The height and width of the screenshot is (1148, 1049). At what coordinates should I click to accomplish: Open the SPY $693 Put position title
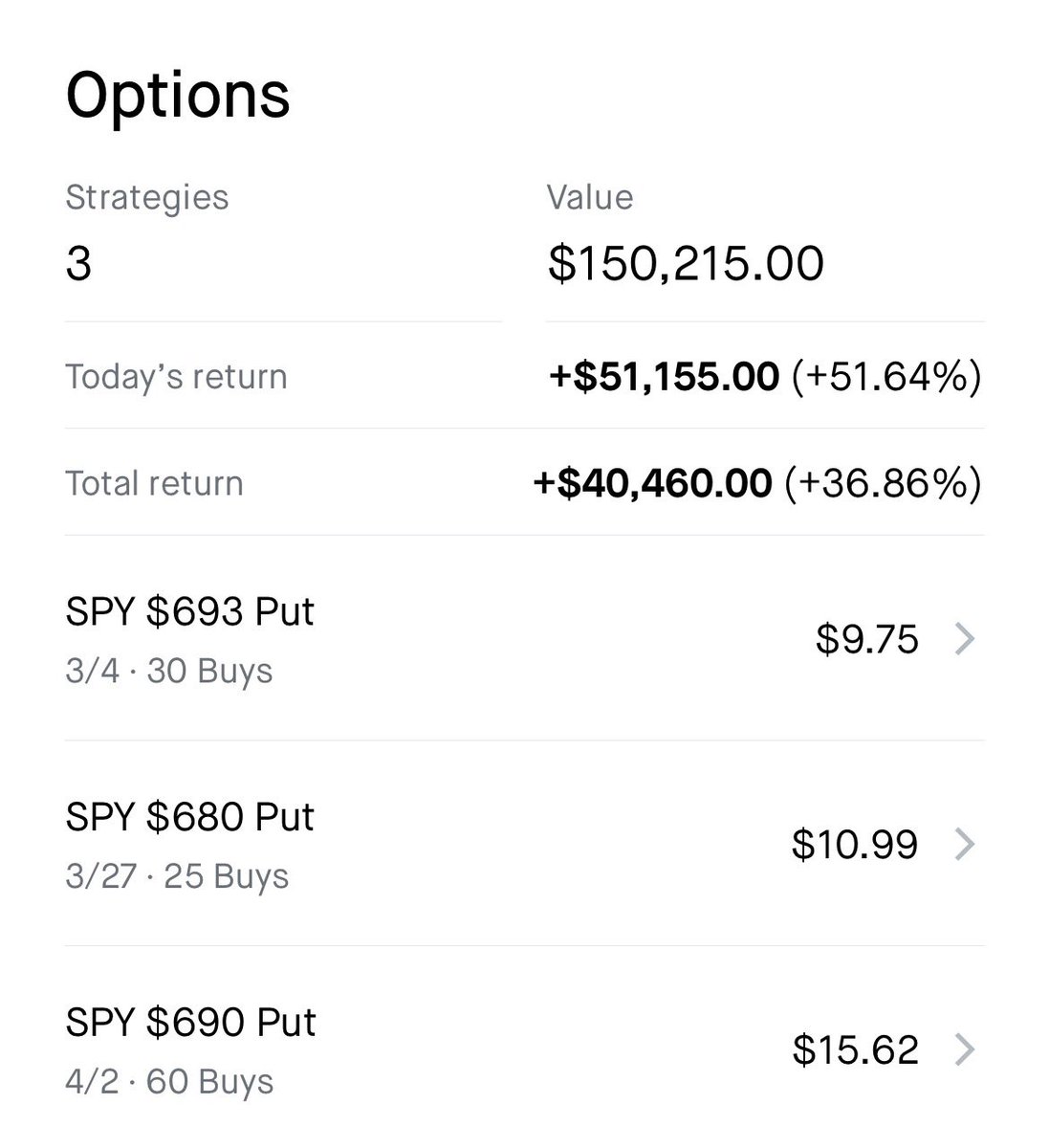[x=189, y=611]
